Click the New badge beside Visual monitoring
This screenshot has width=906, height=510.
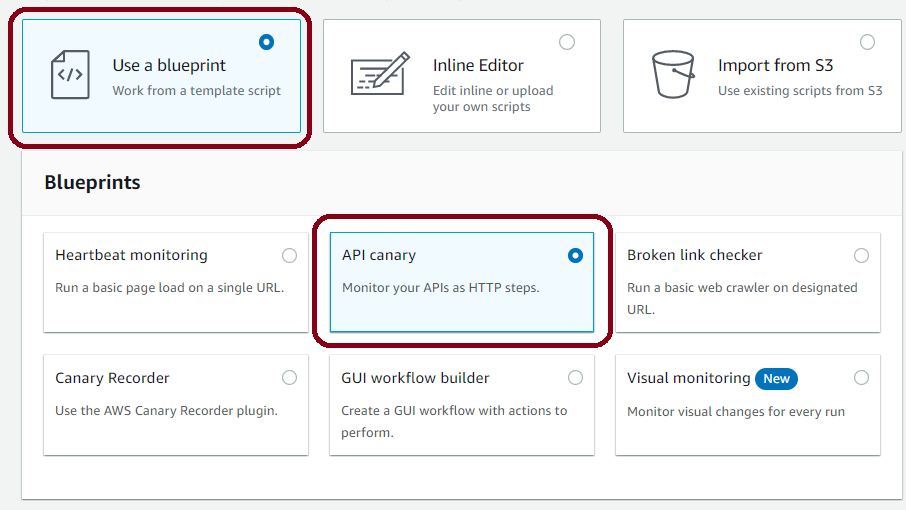(777, 379)
